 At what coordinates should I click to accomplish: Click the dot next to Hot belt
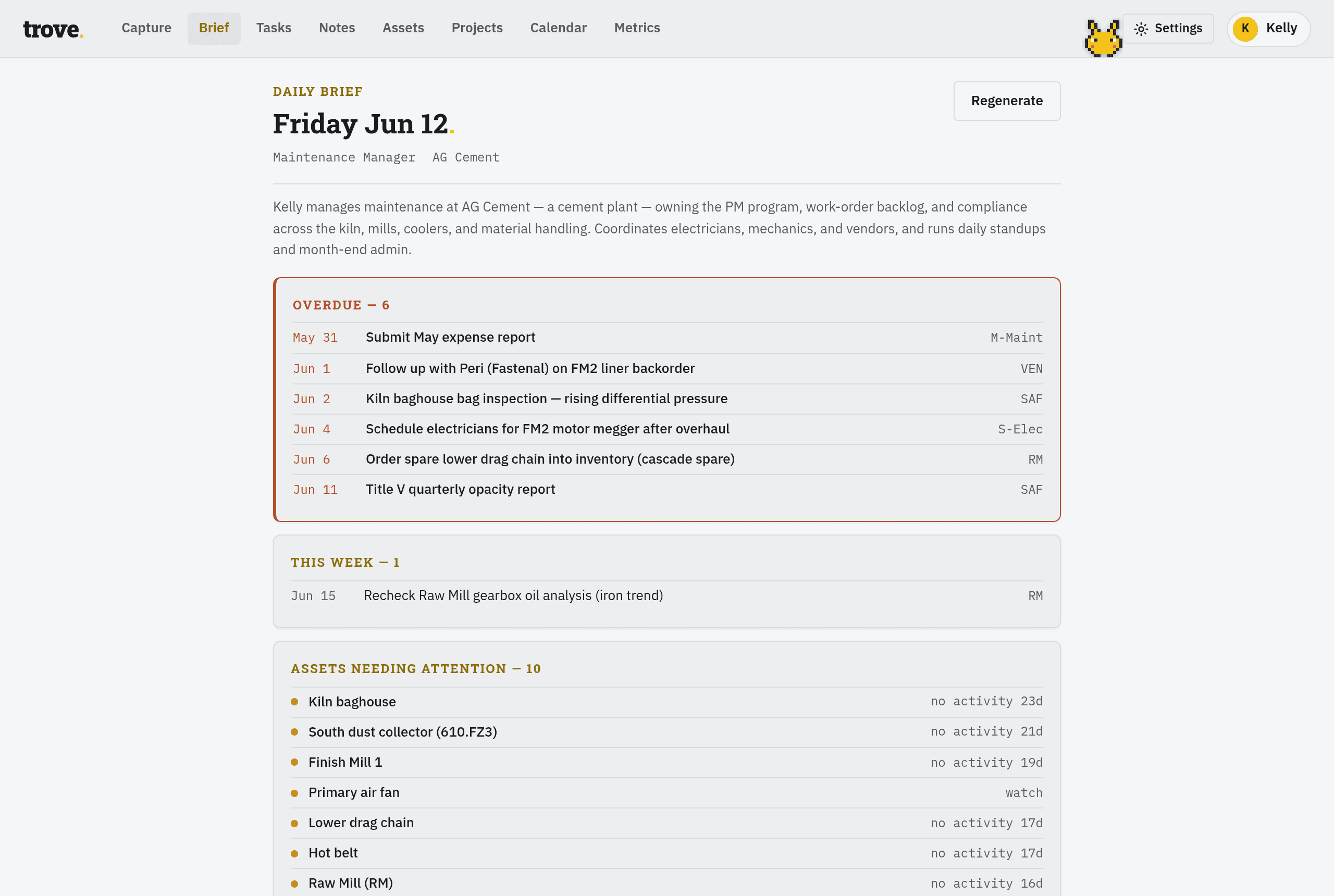click(x=294, y=853)
